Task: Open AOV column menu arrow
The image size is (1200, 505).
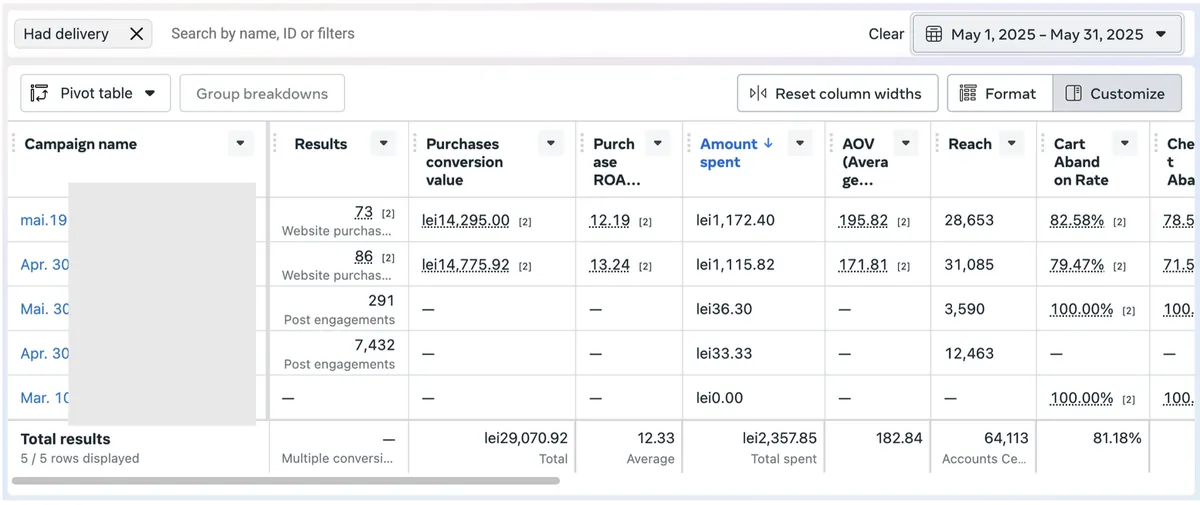Action: pyautogui.click(x=906, y=144)
